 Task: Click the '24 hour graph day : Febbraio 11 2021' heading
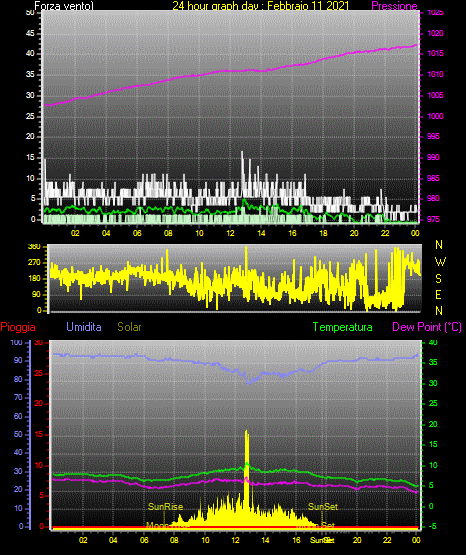(x=261, y=6)
